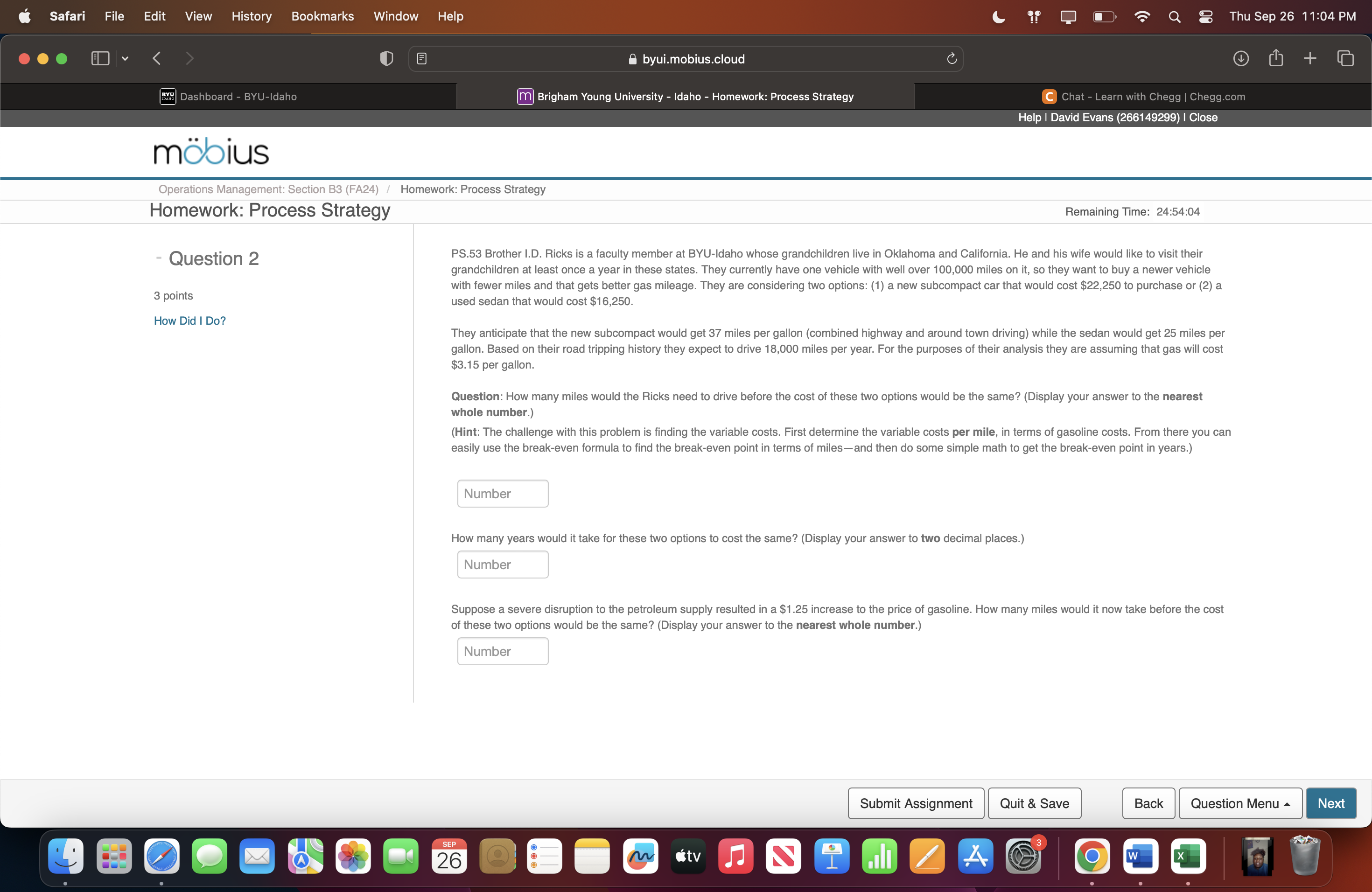Toggle Focus mode moon icon in menu bar
1372x892 pixels.
999,17
